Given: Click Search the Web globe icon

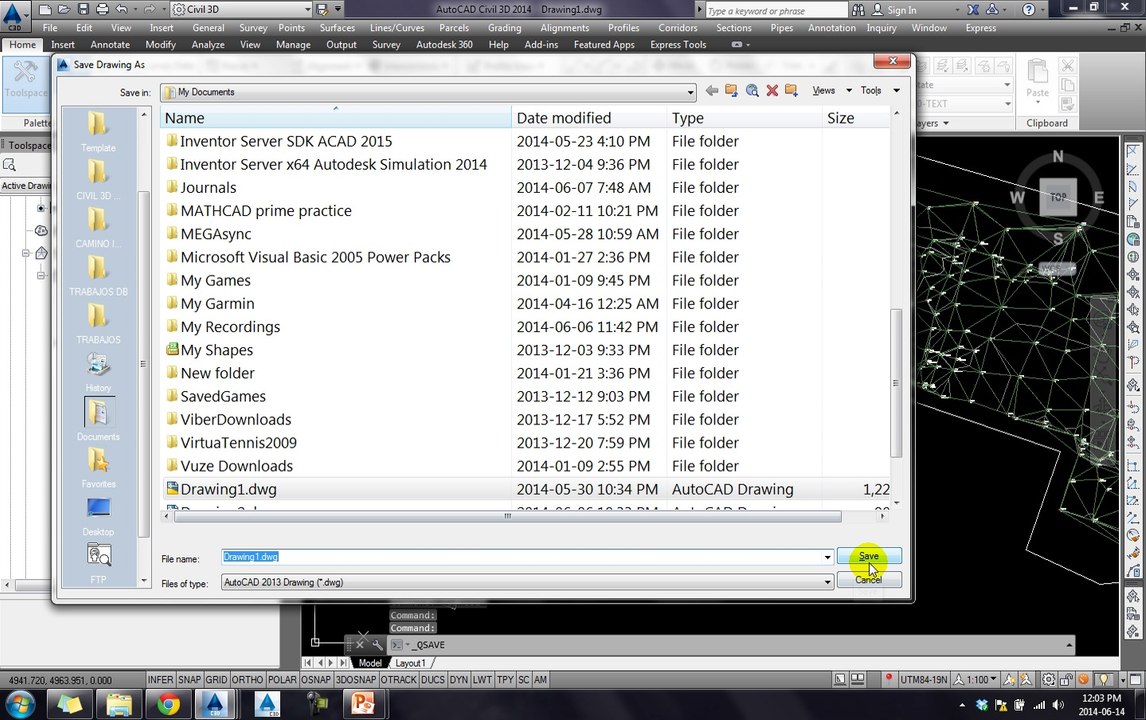Looking at the screenshot, I should point(752,91).
